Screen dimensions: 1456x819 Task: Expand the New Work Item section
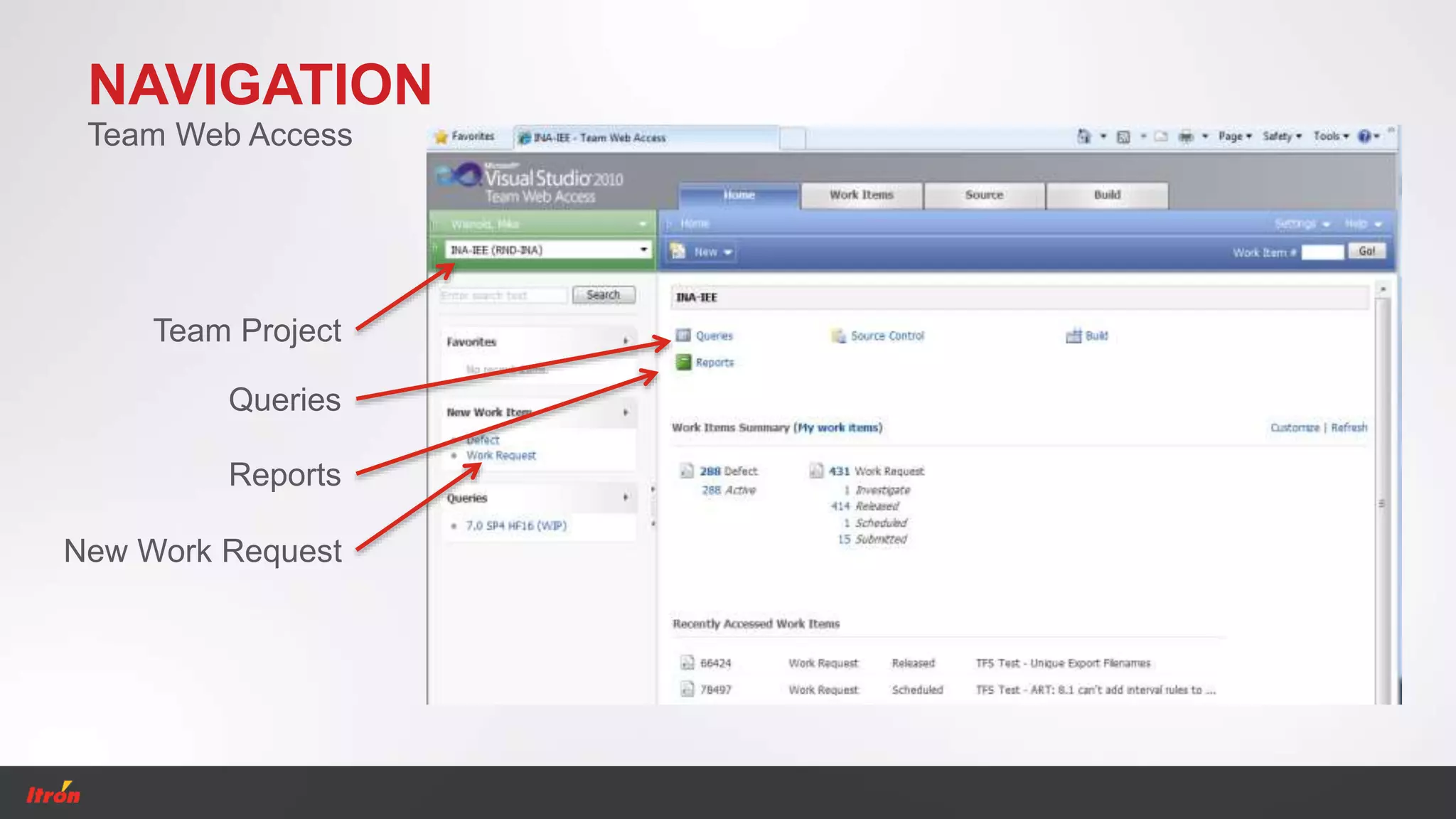[x=626, y=412]
